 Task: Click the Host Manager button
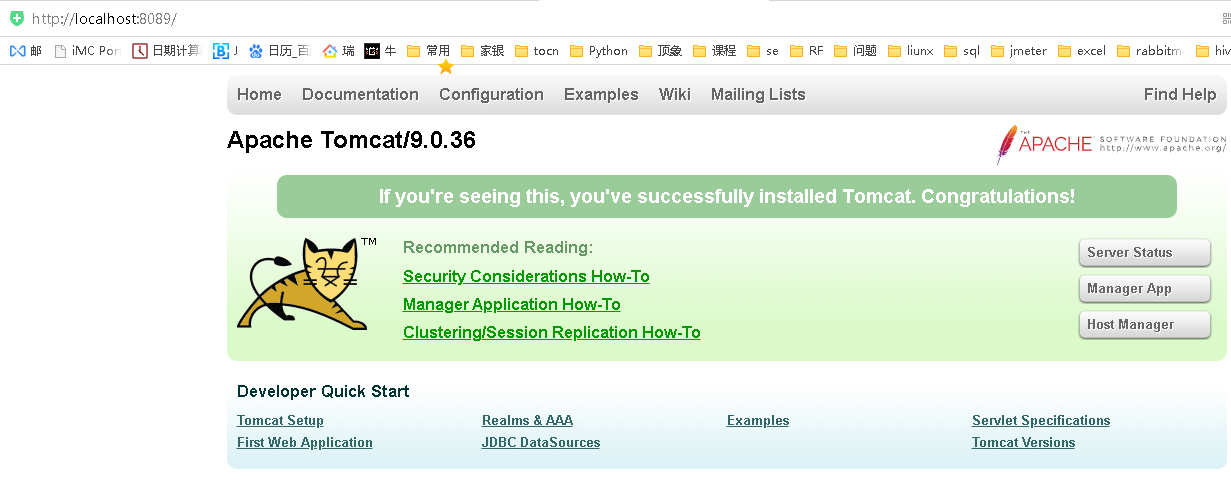1145,325
